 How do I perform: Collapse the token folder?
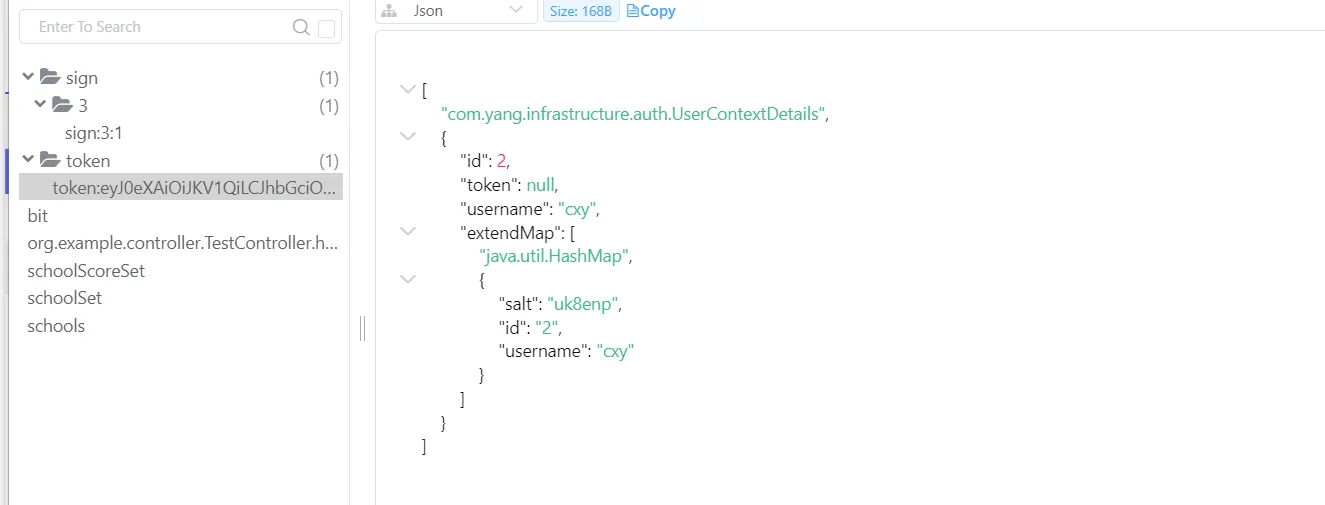28,160
